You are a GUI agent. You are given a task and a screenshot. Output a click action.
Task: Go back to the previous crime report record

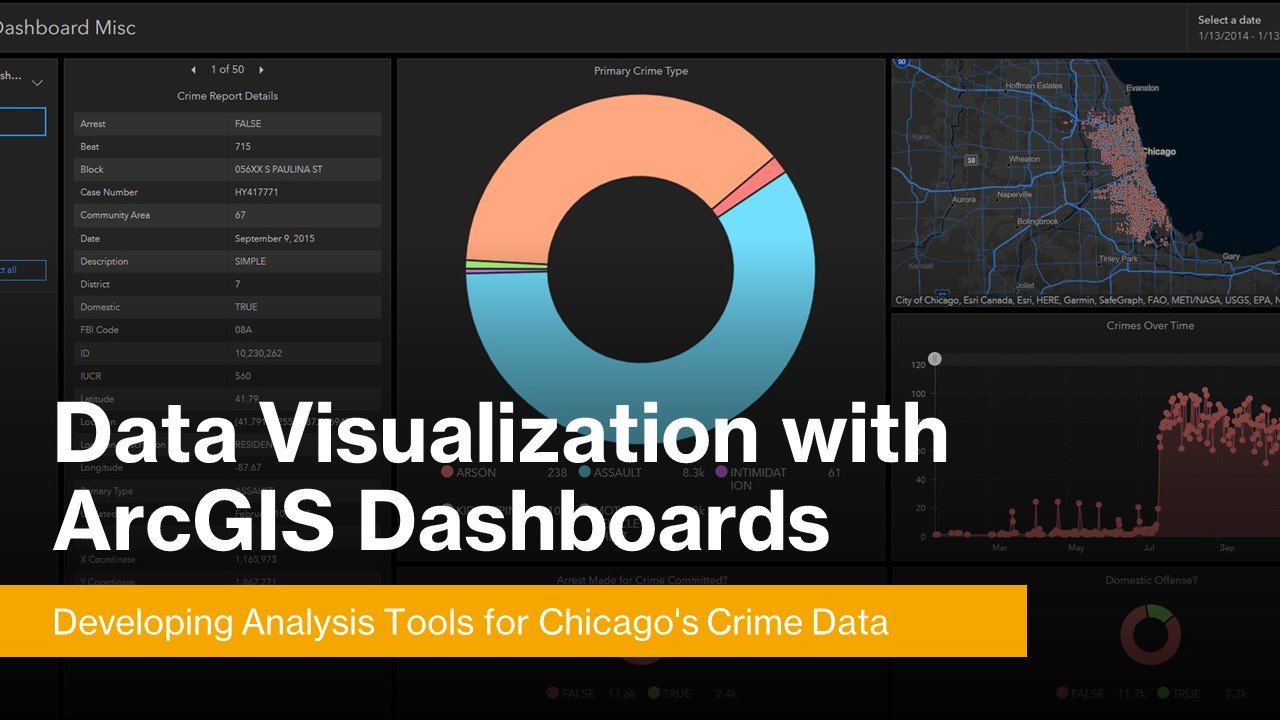[x=192, y=69]
